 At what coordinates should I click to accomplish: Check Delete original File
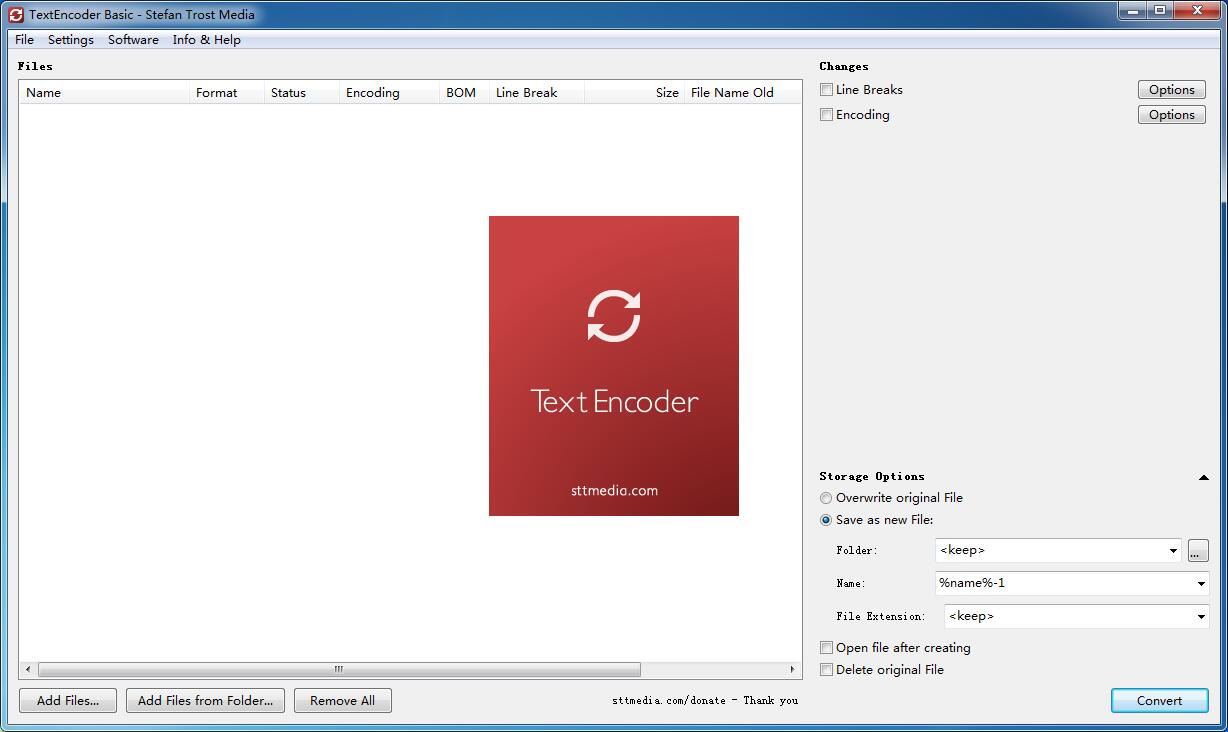(x=826, y=670)
